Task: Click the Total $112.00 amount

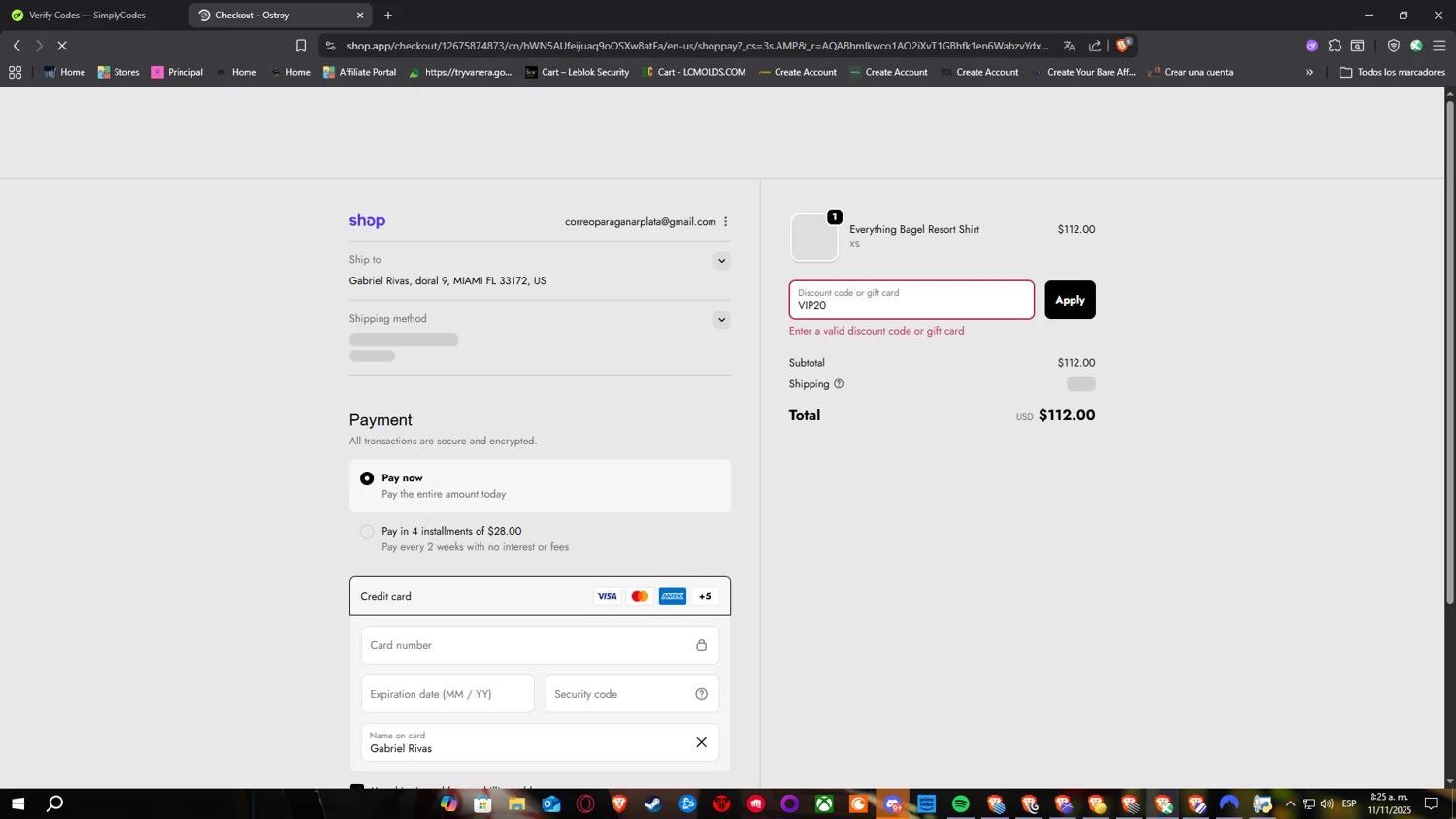Action: [x=1067, y=415]
